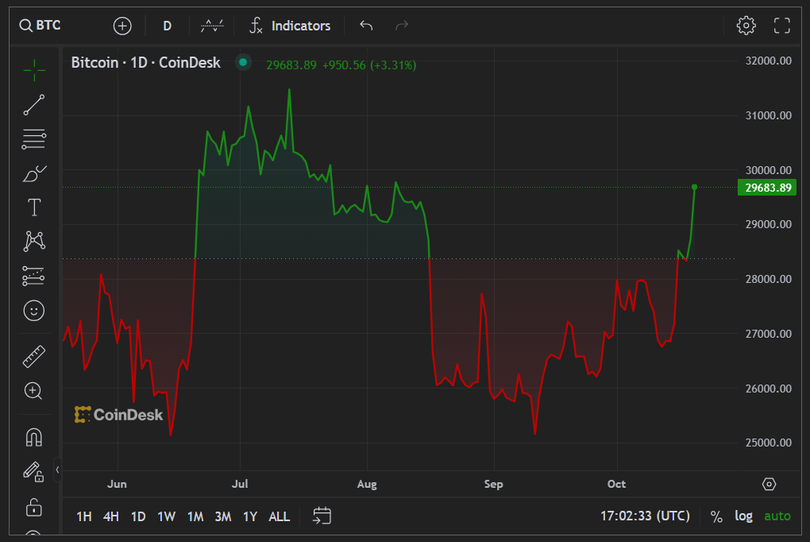Click the 29683.89 current price label
This screenshot has height=542, width=810.
pyautogui.click(x=767, y=188)
